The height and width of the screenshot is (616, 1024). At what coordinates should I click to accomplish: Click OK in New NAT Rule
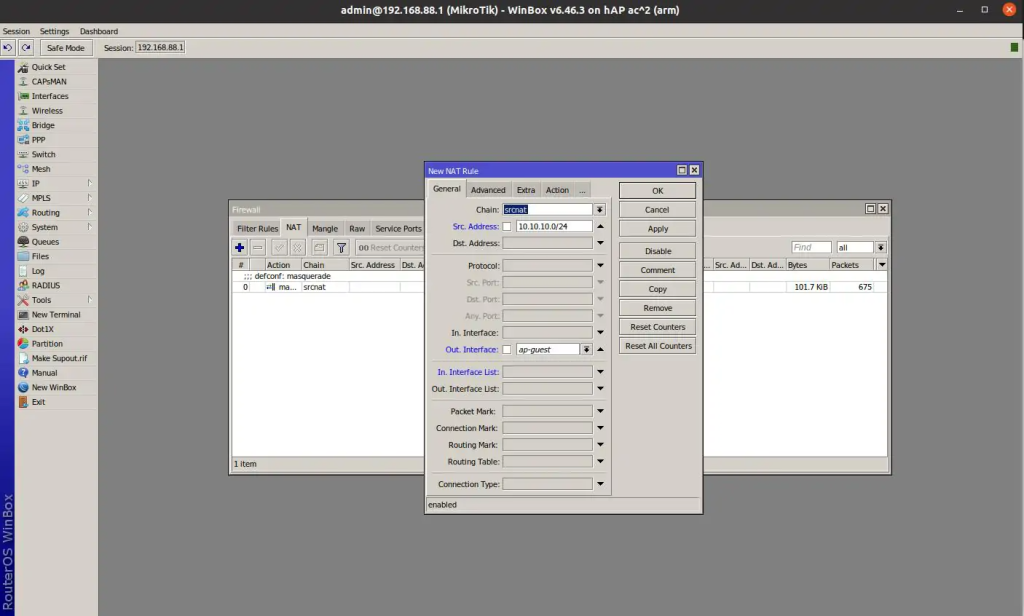click(x=657, y=191)
